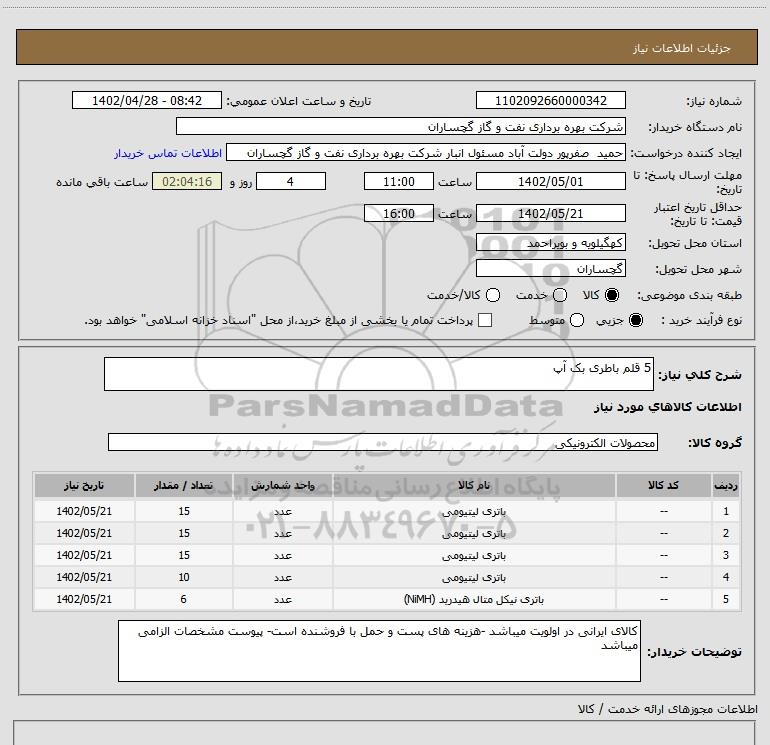This screenshot has height=745, width=770.
Task: Click the response deadline date 1402/05/01
Action: [550, 182]
